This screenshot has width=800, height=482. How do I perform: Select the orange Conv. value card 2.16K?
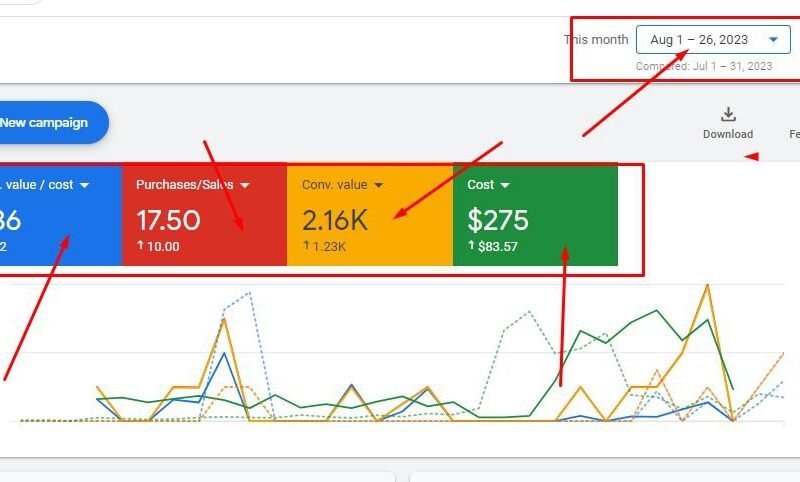(x=335, y=220)
